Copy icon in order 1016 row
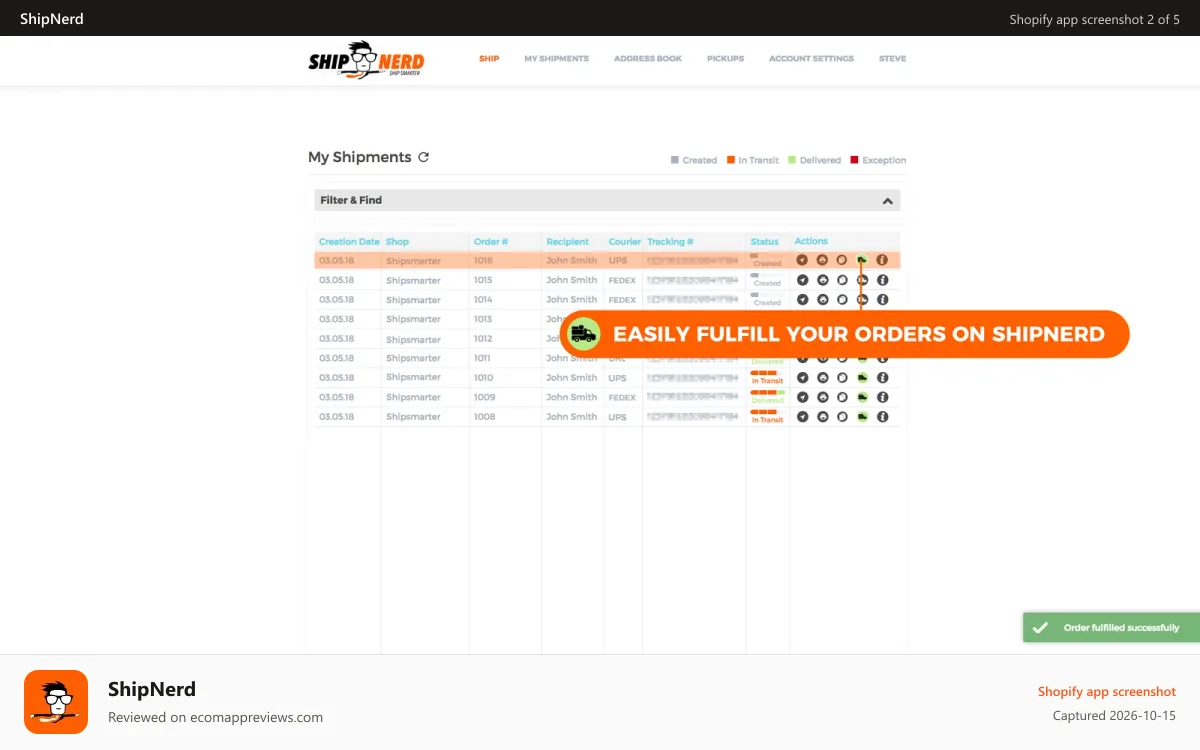The height and width of the screenshot is (750, 1200). (842, 260)
